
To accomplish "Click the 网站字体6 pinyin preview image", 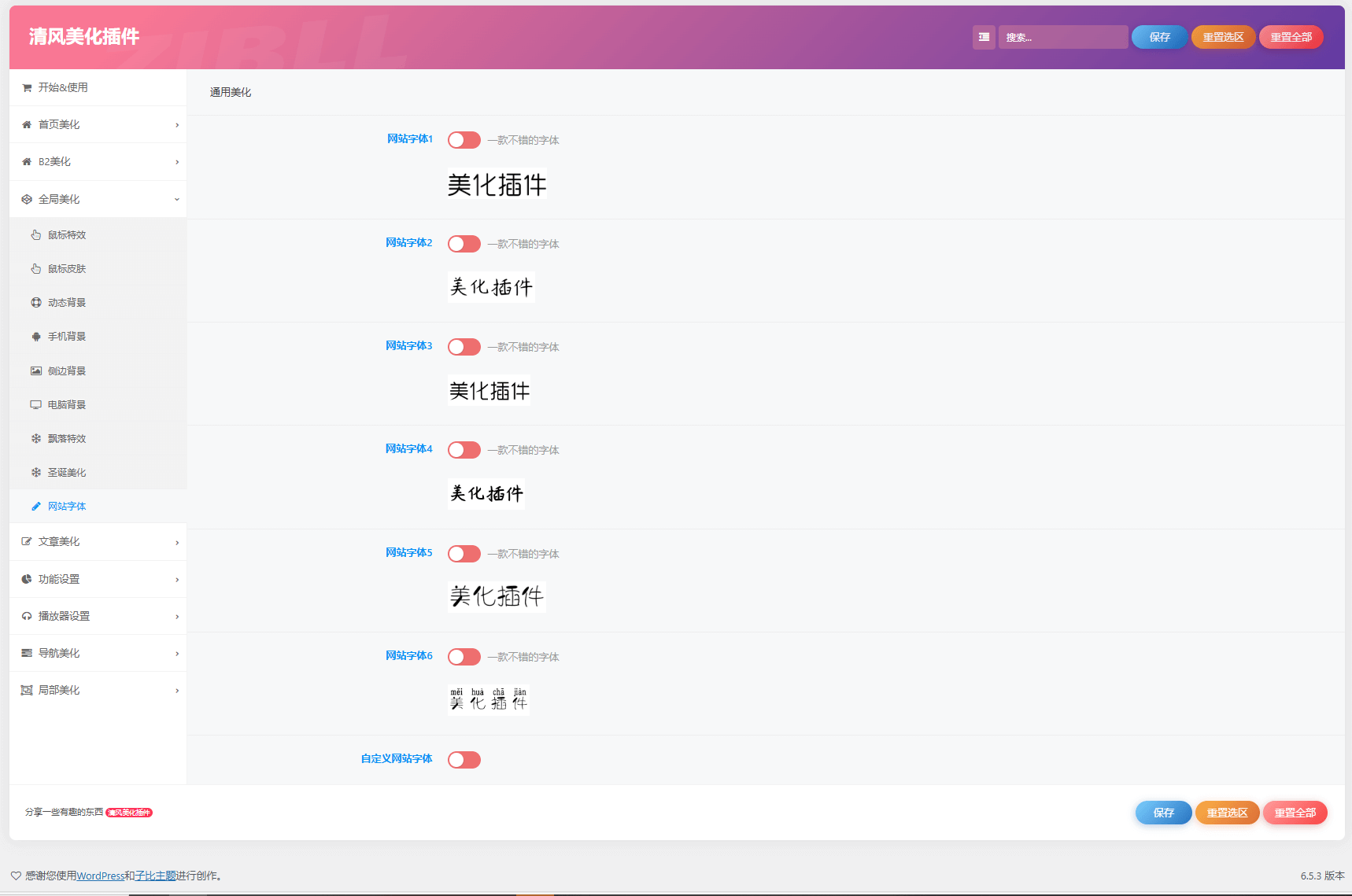I will (x=489, y=700).
